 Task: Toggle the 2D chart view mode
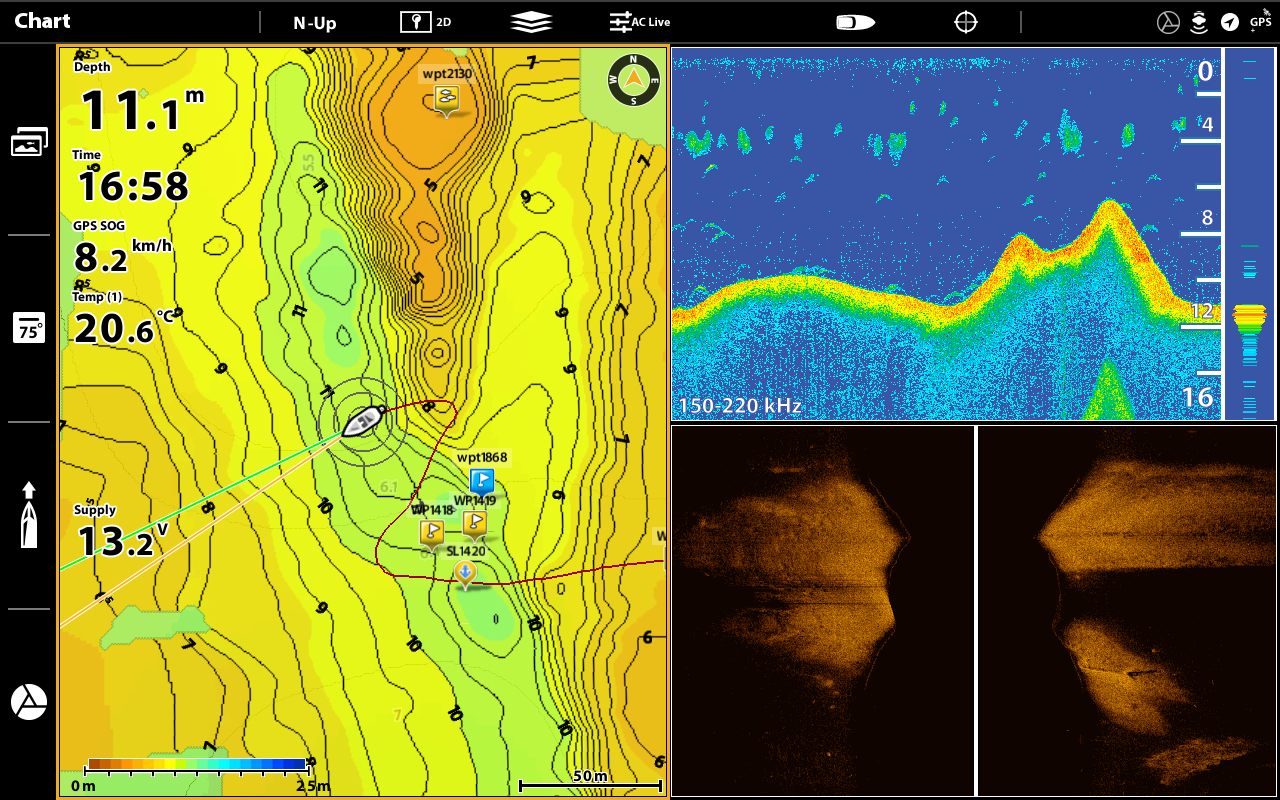point(426,22)
